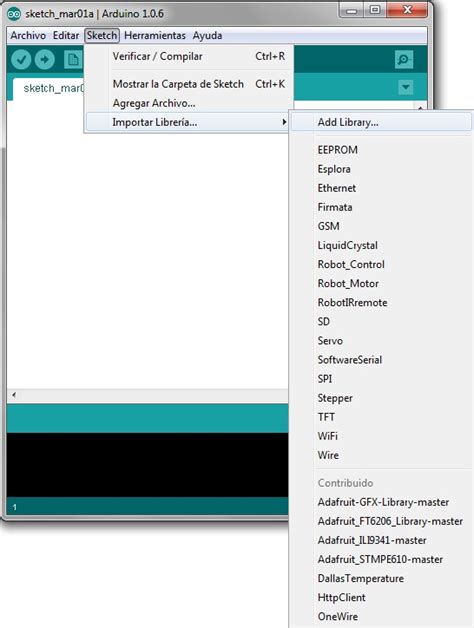Open the Ayuda menu
The width and height of the screenshot is (474, 628).
[x=207, y=36]
